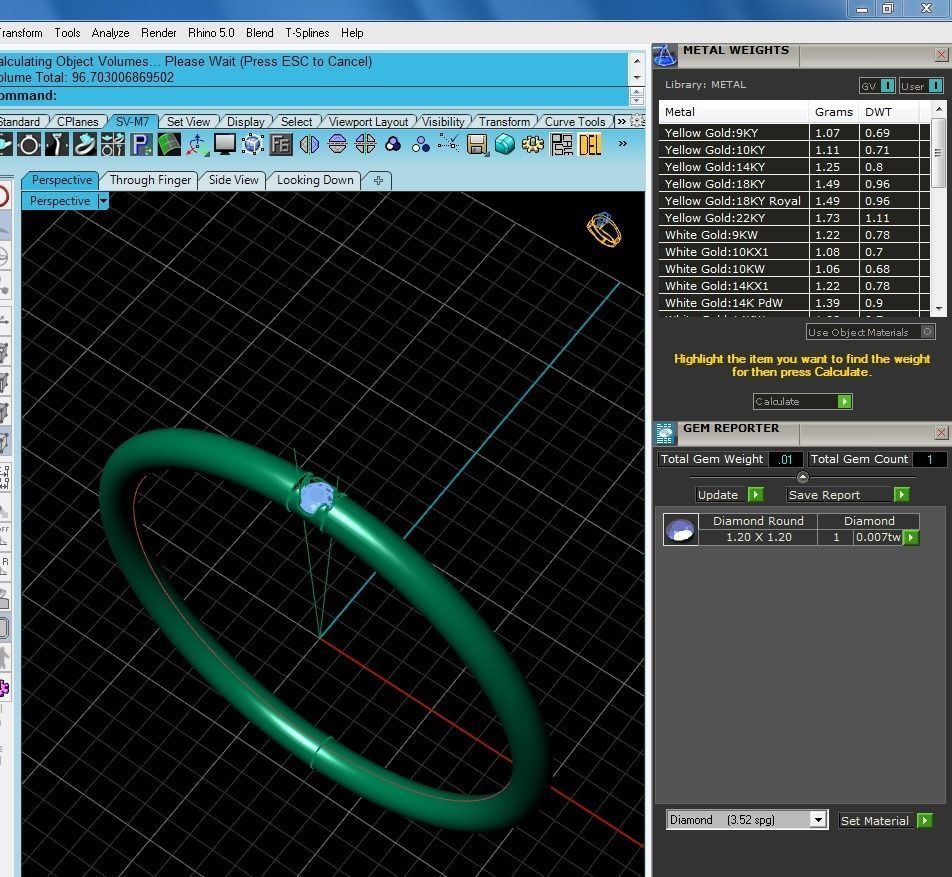
Task: Click the magenta gem icon in left sidebar
Action: point(4,688)
